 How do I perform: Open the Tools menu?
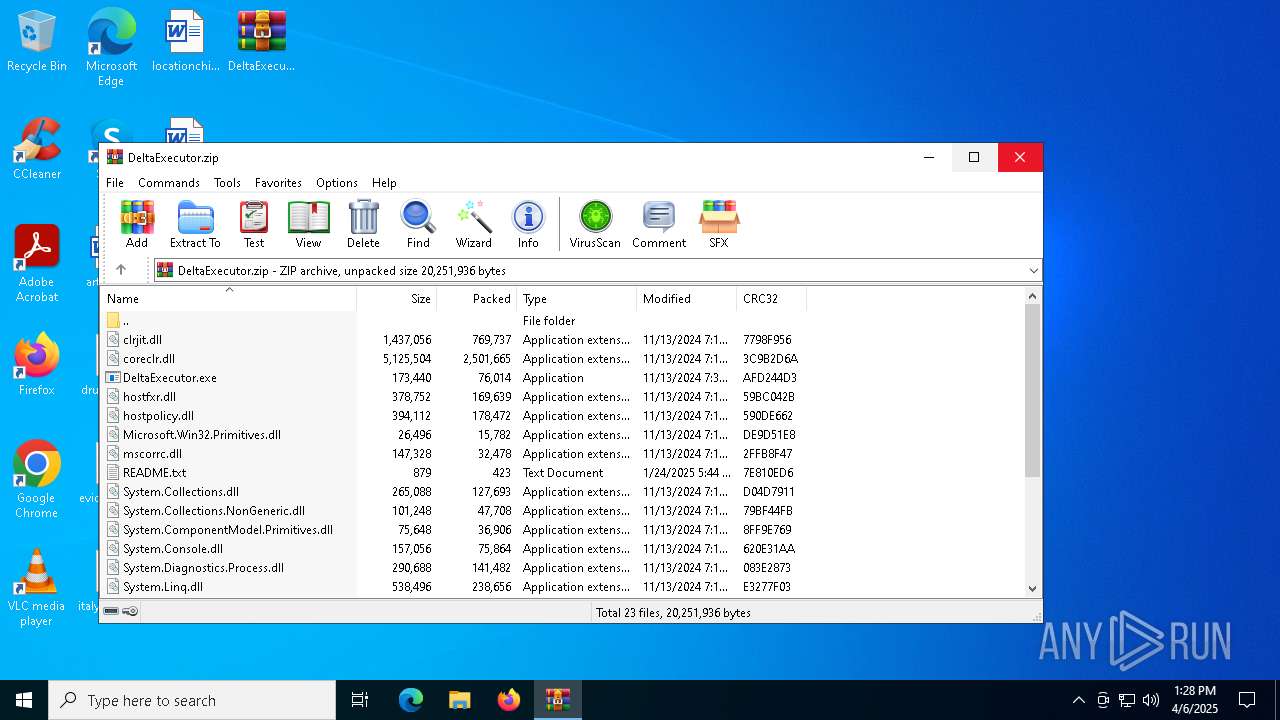pos(227,182)
